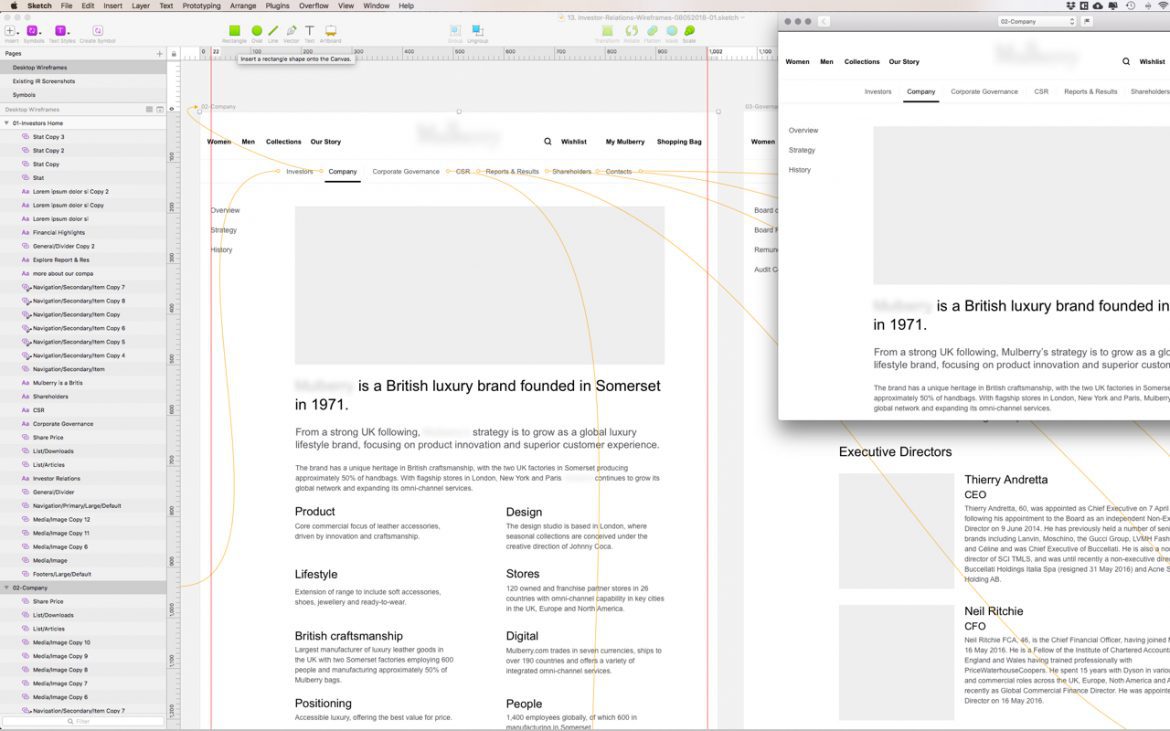This screenshot has width=1170, height=731.
Task: Click the Scale toolbar icon
Action: coord(689,31)
